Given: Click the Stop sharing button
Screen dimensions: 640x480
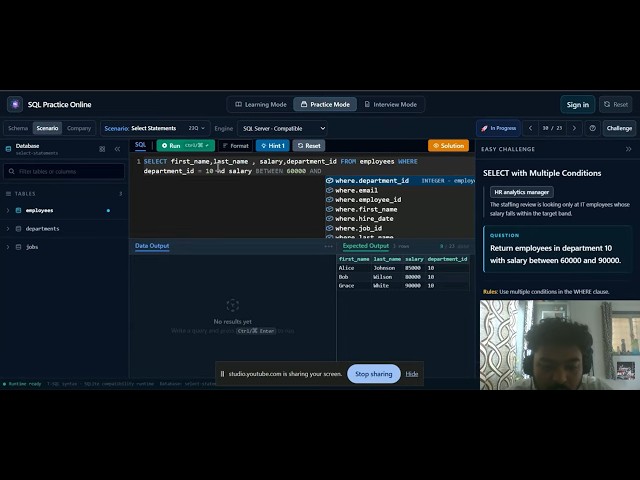Looking at the screenshot, I should click(373, 374).
